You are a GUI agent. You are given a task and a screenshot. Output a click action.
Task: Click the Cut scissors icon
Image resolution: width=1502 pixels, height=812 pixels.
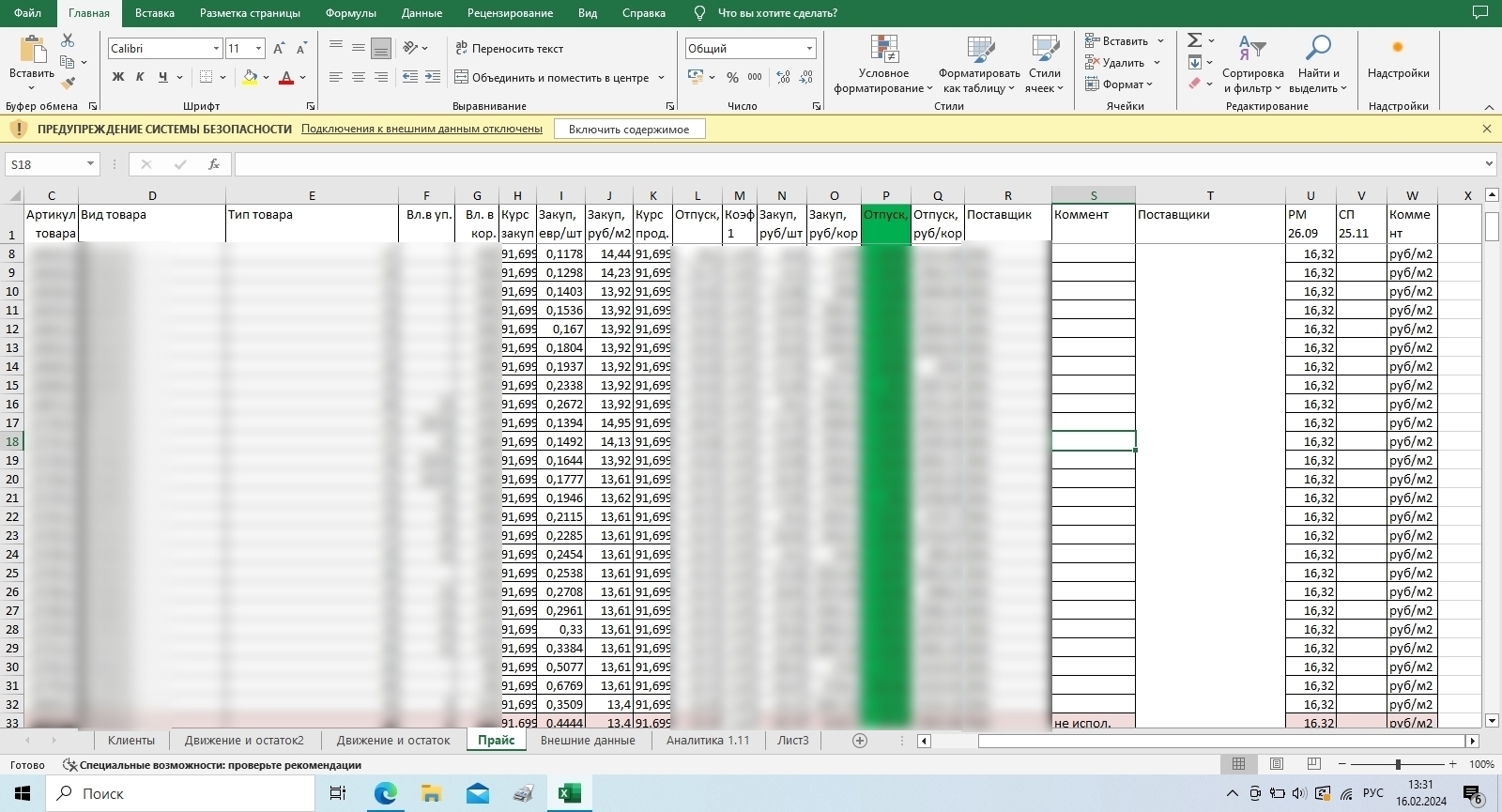[x=68, y=40]
